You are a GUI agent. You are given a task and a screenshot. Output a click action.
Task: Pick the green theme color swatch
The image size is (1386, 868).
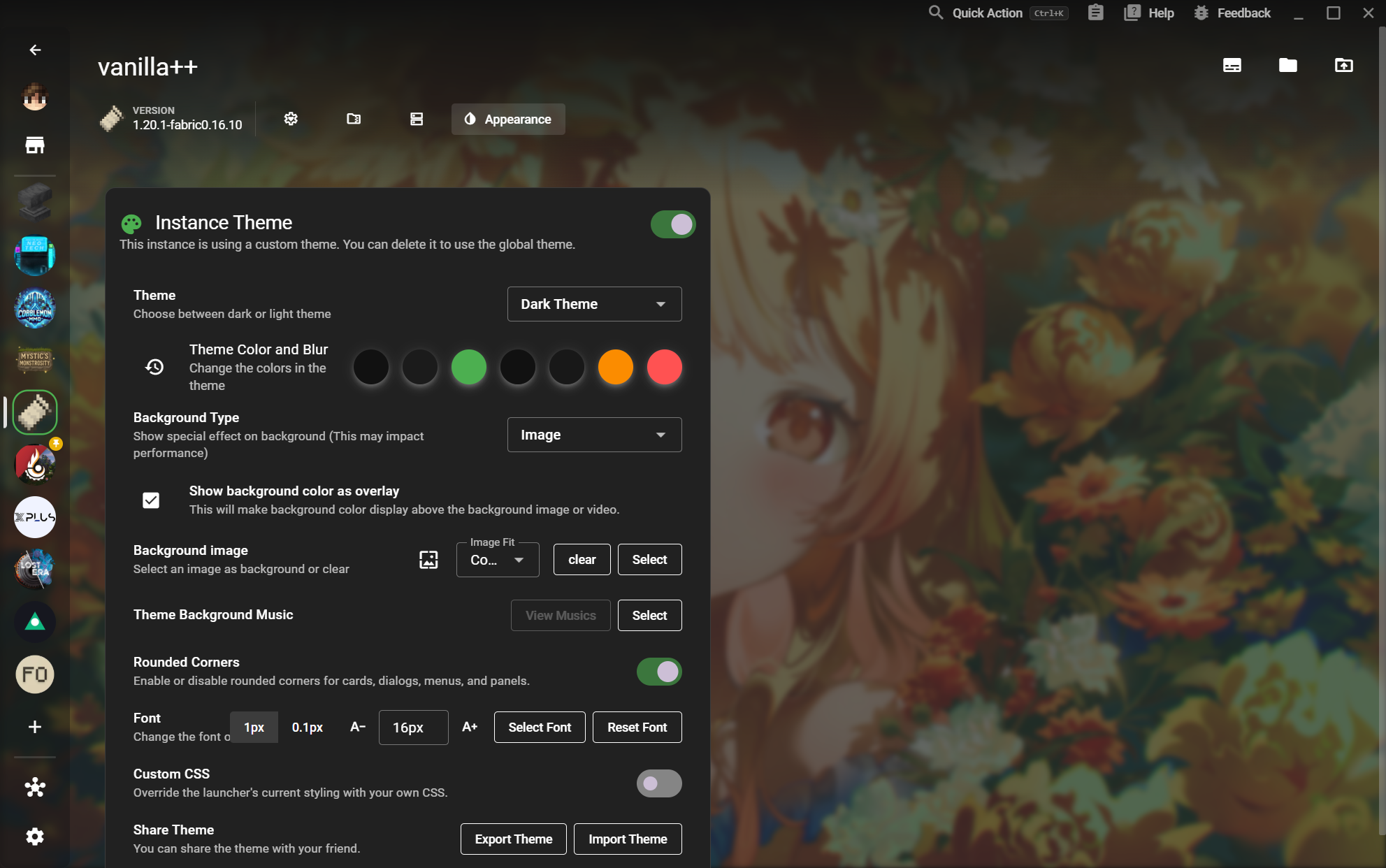(x=469, y=367)
